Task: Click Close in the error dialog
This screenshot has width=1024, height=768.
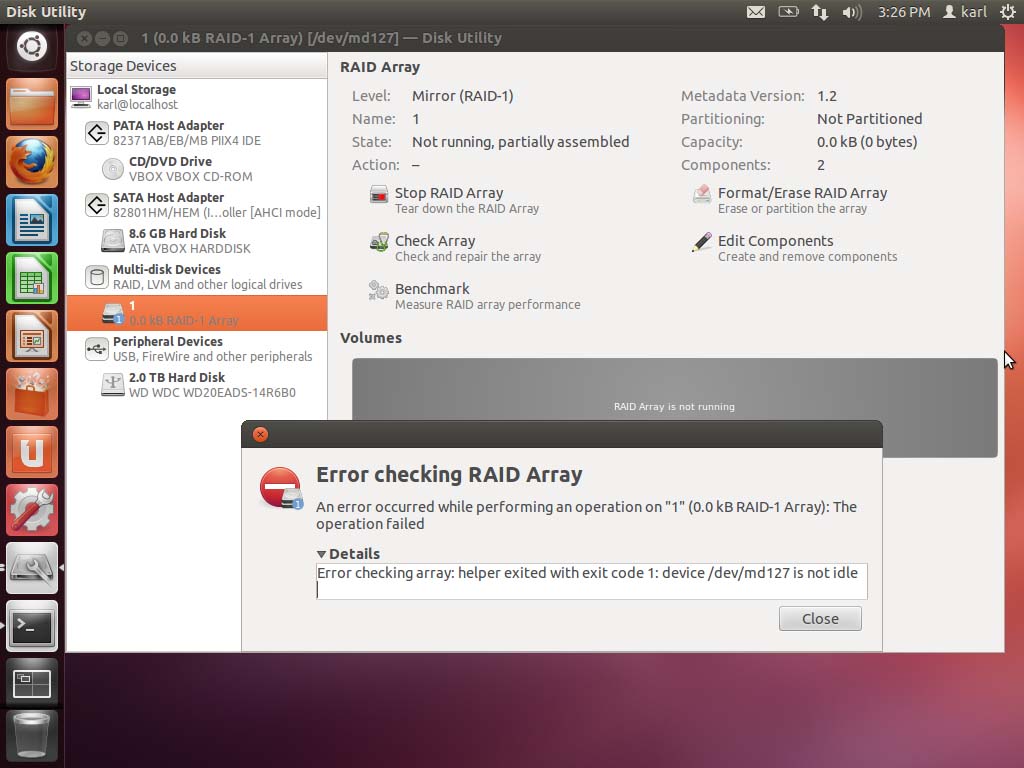Action: (820, 618)
